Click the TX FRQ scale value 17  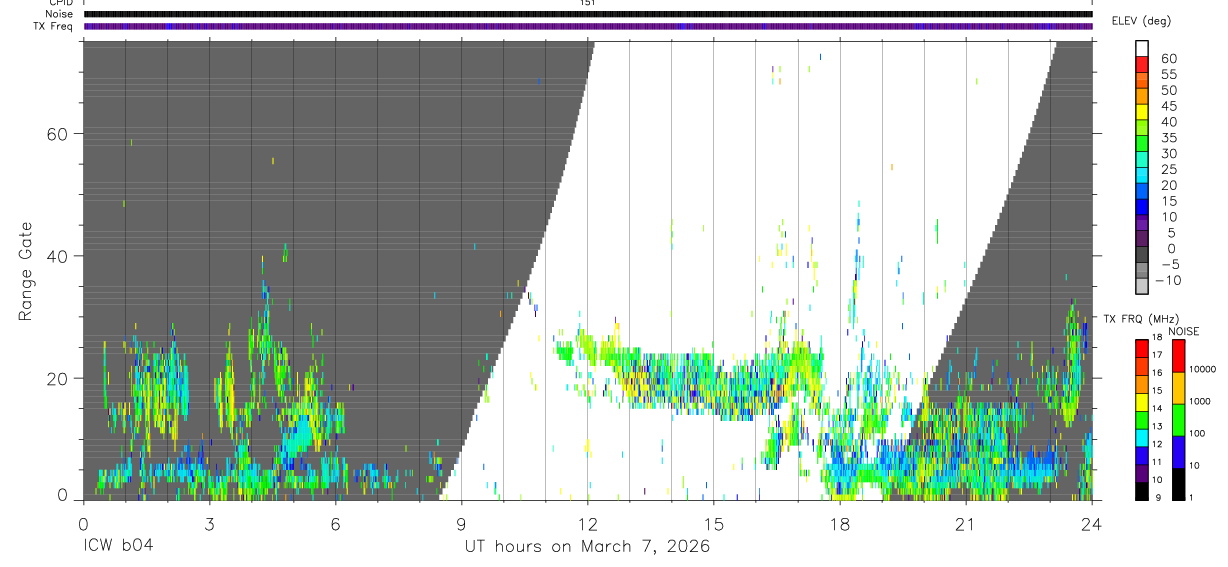(x=1157, y=355)
